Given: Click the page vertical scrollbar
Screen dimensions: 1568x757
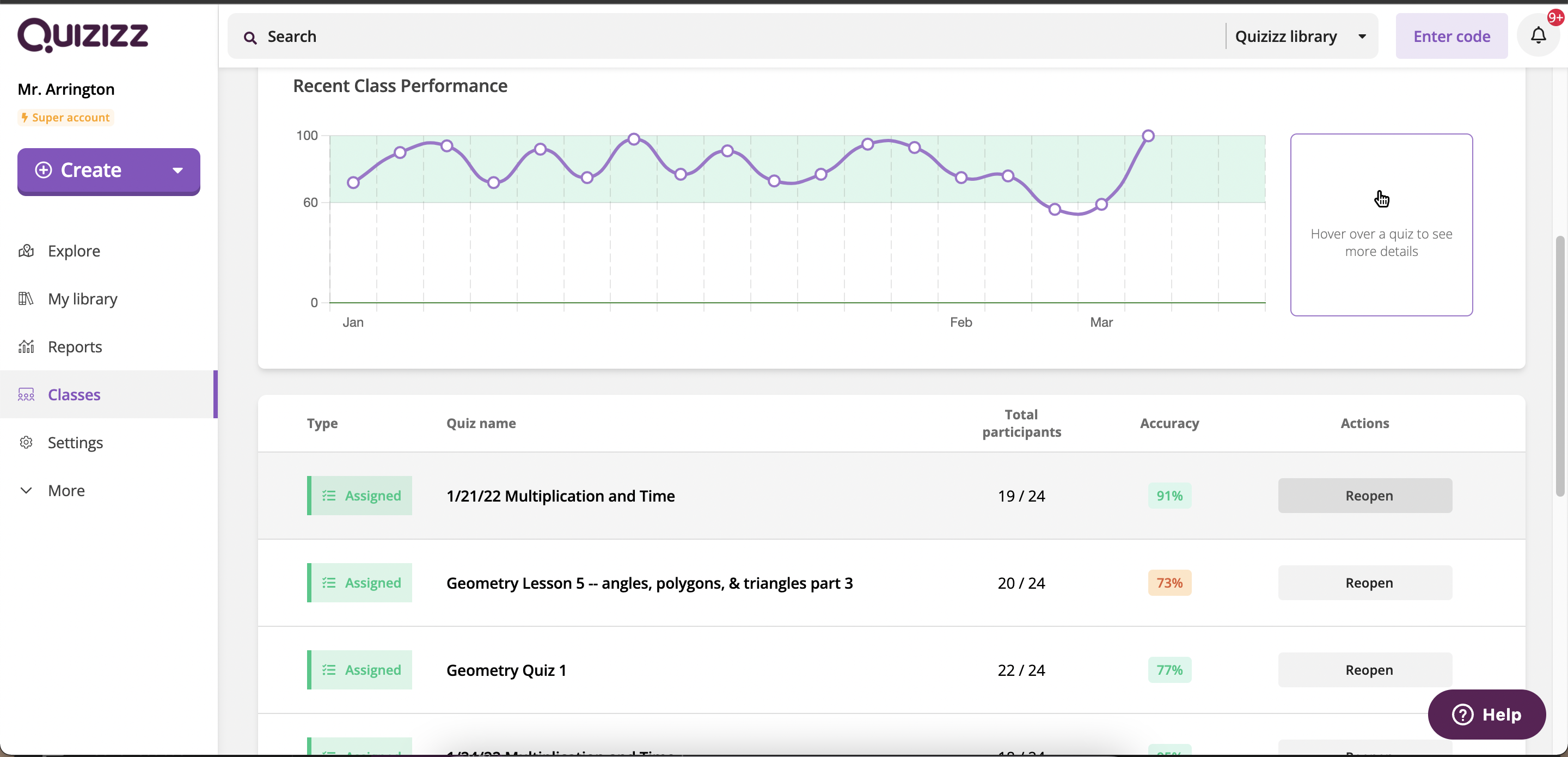Looking at the screenshot, I should (x=1559, y=365).
